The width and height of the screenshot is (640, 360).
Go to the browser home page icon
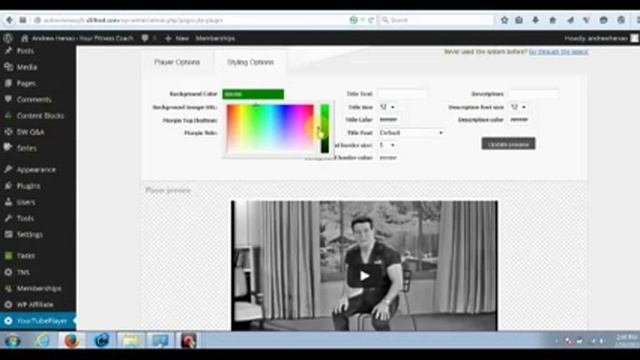coord(553,20)
